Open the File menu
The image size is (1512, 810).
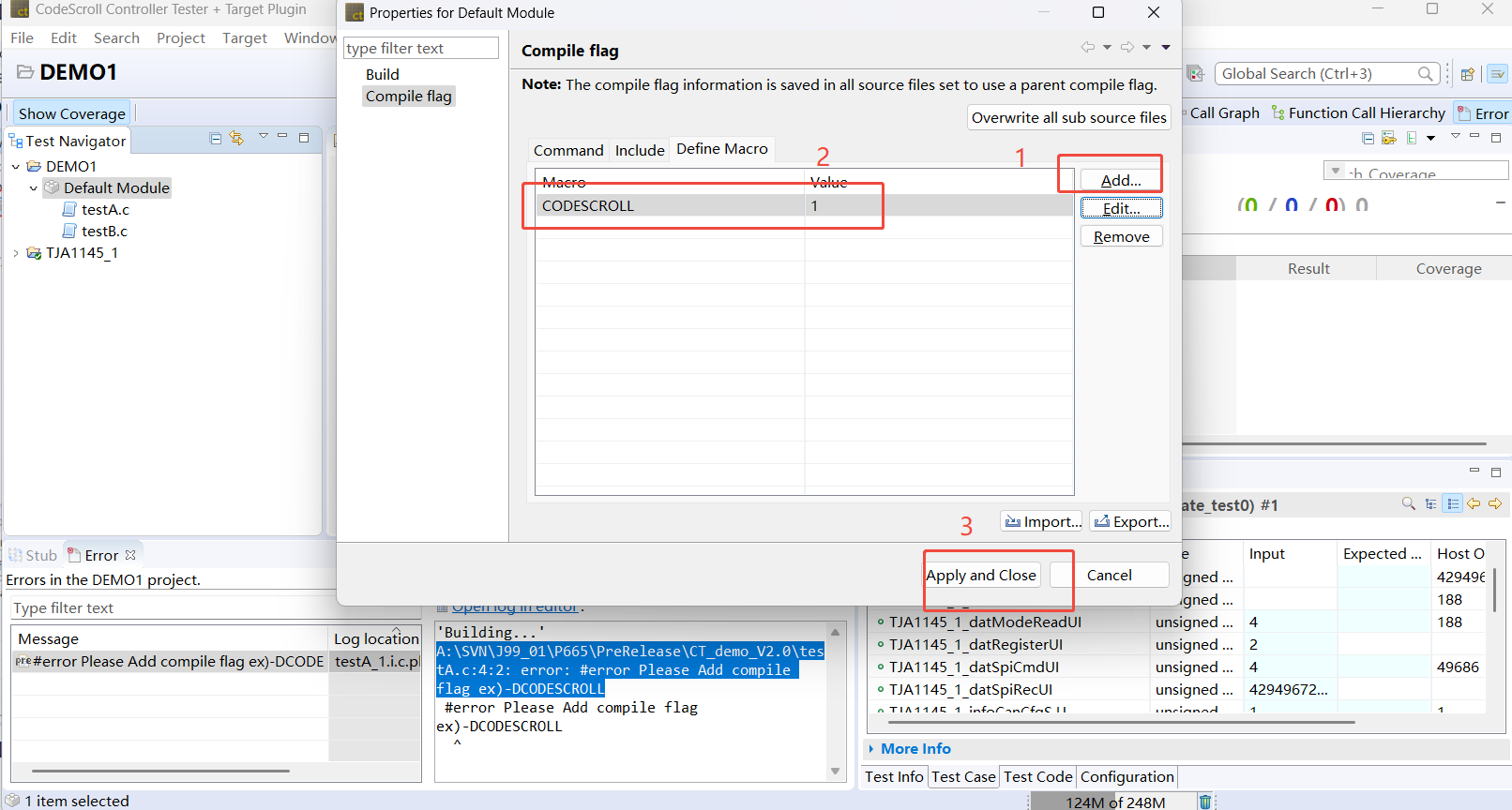click(x=22, y=38)
